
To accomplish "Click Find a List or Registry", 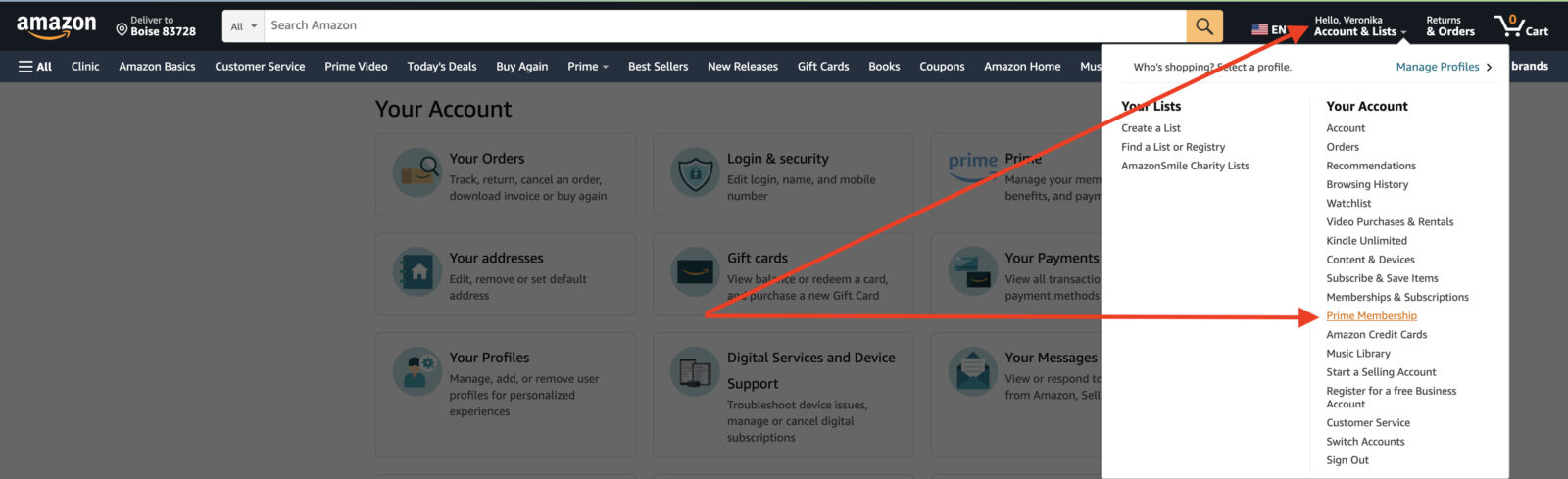I will point(1173,147).
